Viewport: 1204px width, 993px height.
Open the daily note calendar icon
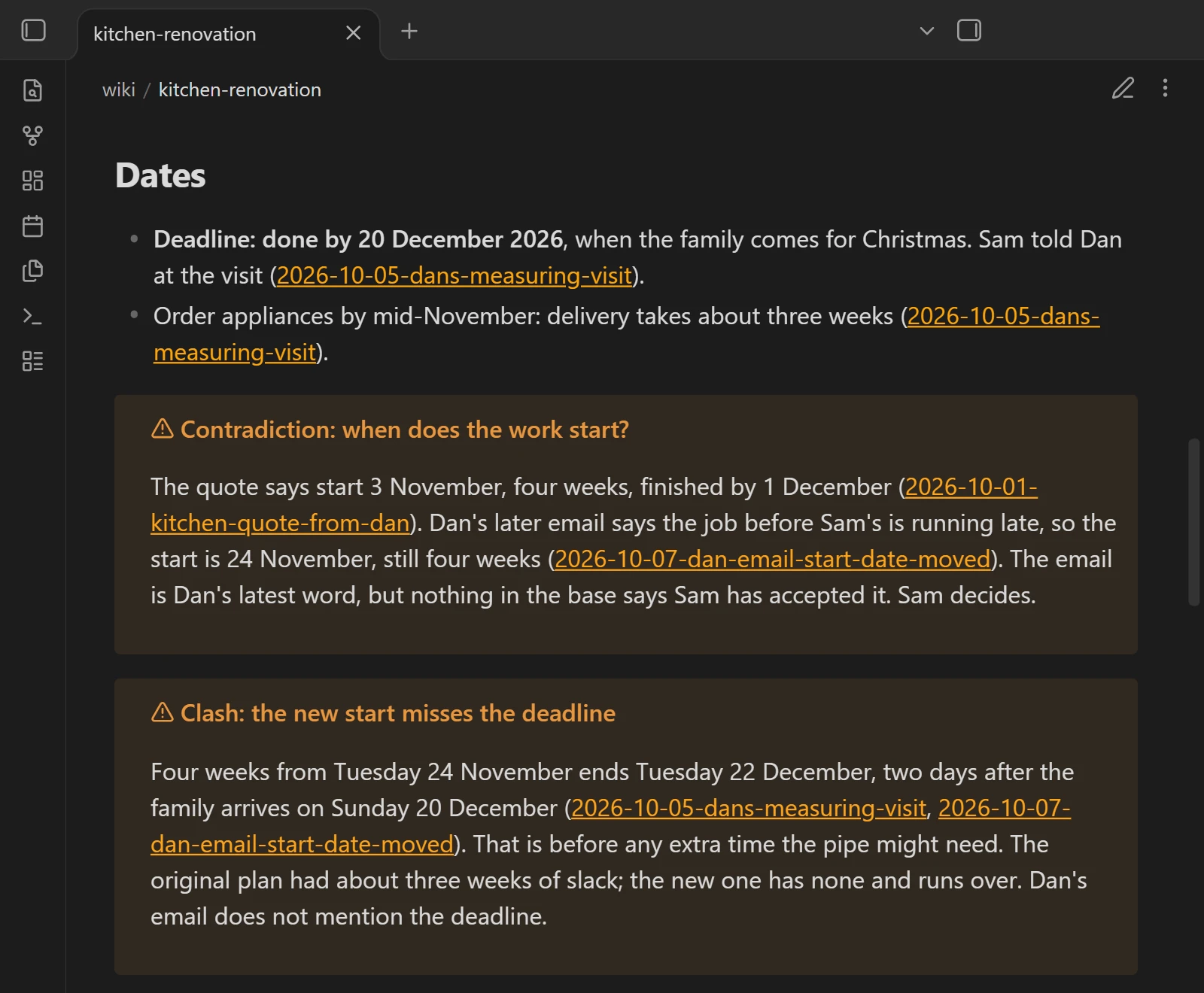click(x=33, y=226)
